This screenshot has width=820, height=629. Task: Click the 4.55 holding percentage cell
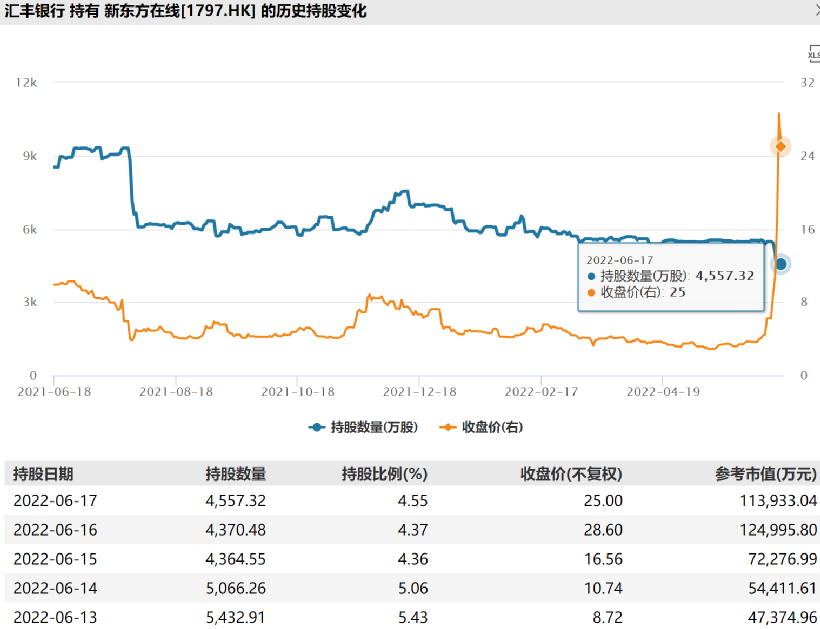coord(413,501)
